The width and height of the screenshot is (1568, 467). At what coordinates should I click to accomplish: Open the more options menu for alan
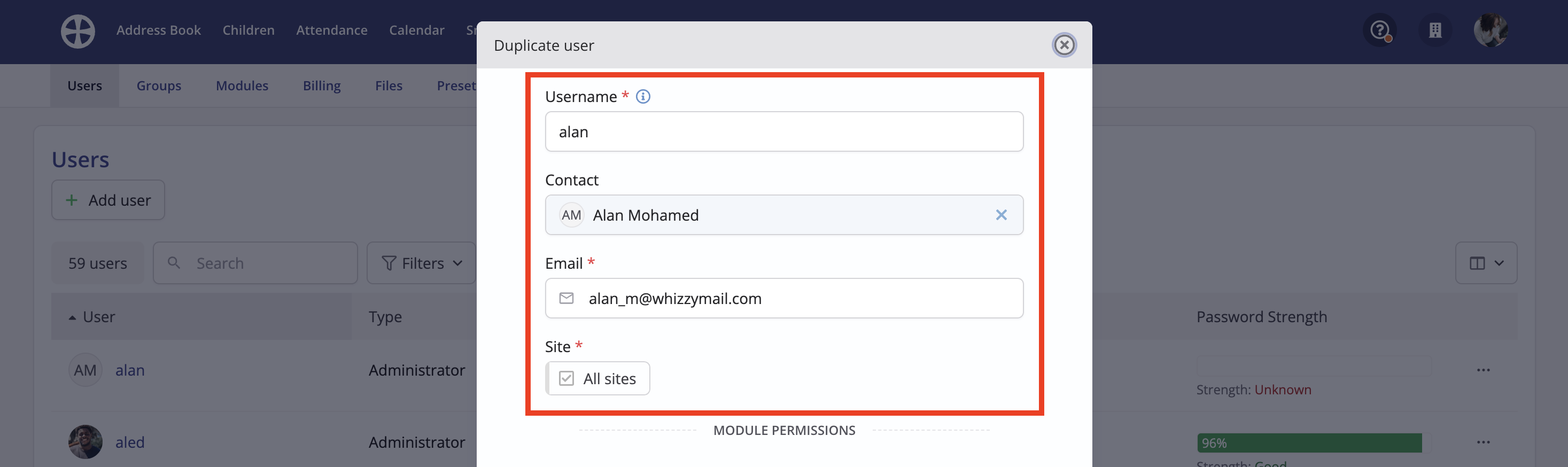pyautogui.click(x=1483, y=370)
